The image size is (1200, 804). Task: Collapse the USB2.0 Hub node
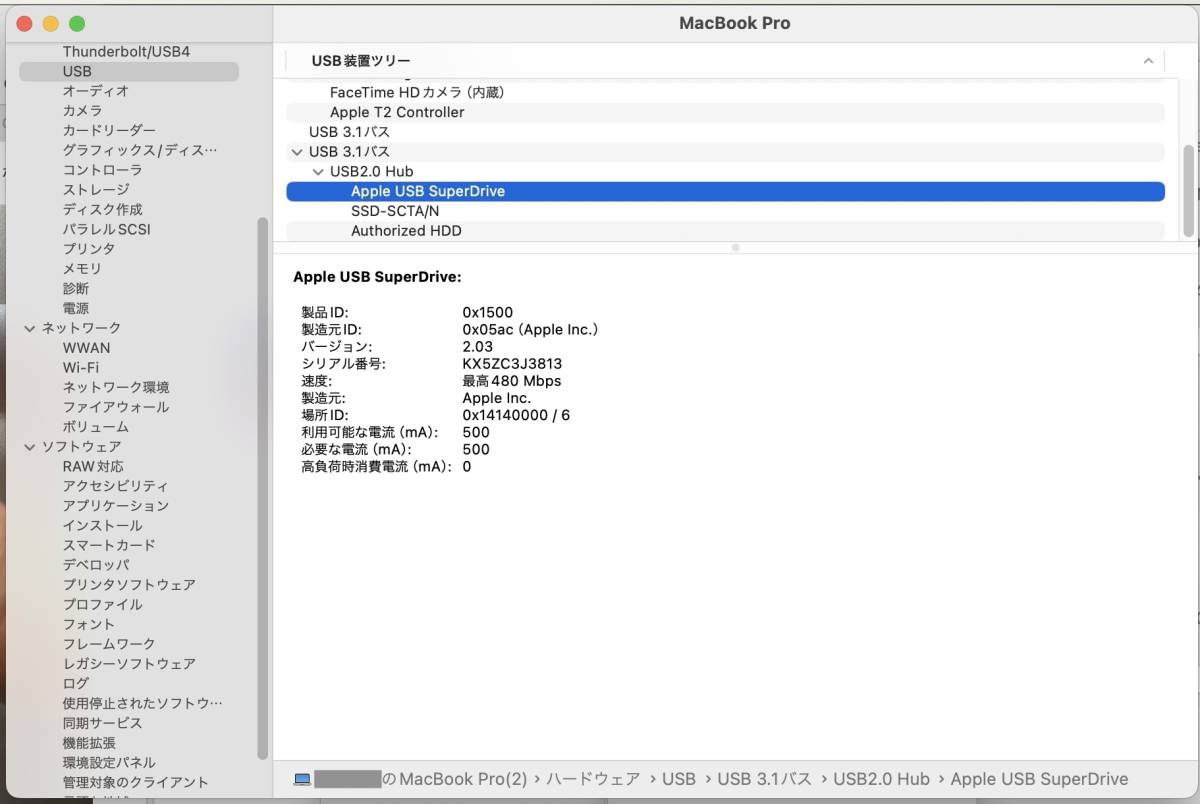[318, 172]
